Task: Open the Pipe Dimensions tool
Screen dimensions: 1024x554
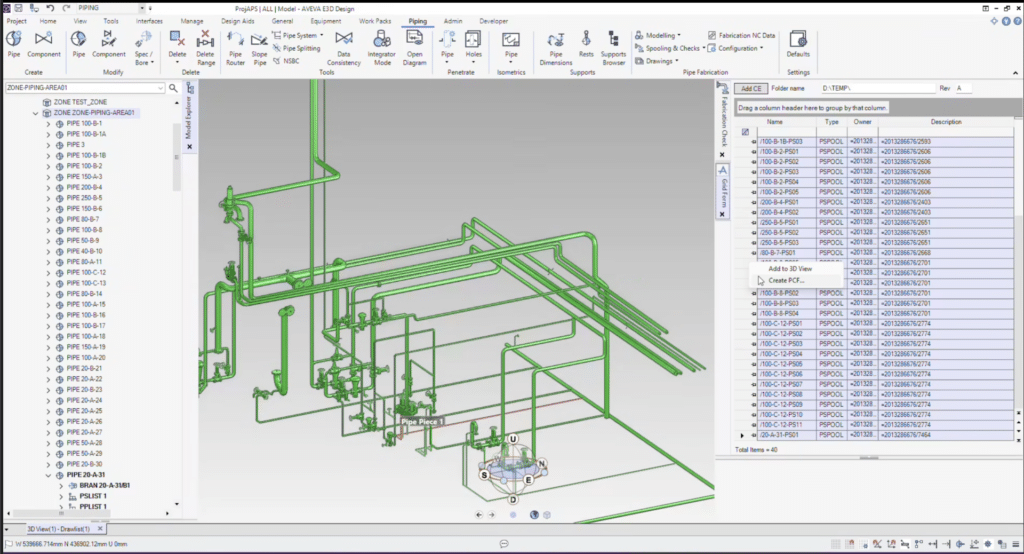Action: (556, 48)
